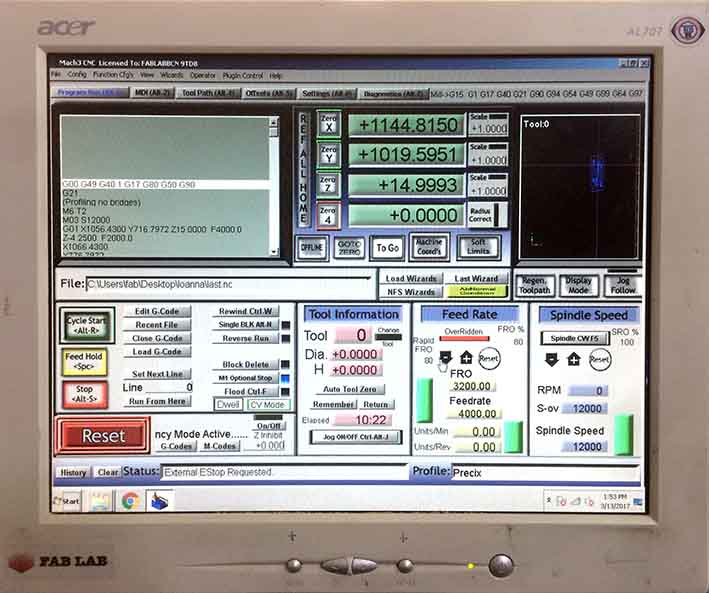709x593 pixels.
Task: Toggle the OFFLINE button
Action: pos(312,248)
